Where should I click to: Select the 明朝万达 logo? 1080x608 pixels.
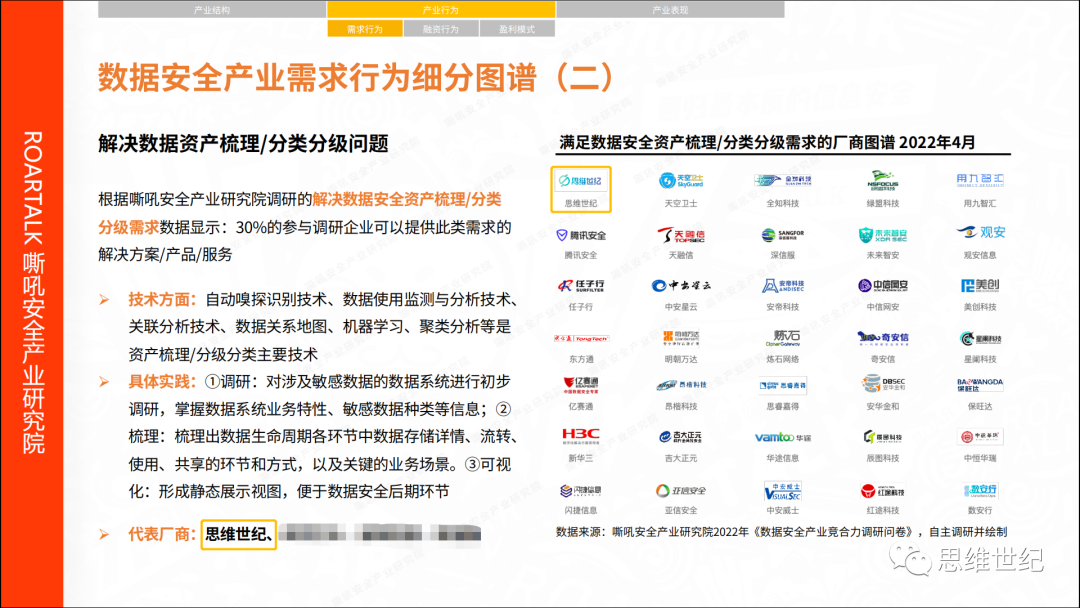[x=681, y=337]
